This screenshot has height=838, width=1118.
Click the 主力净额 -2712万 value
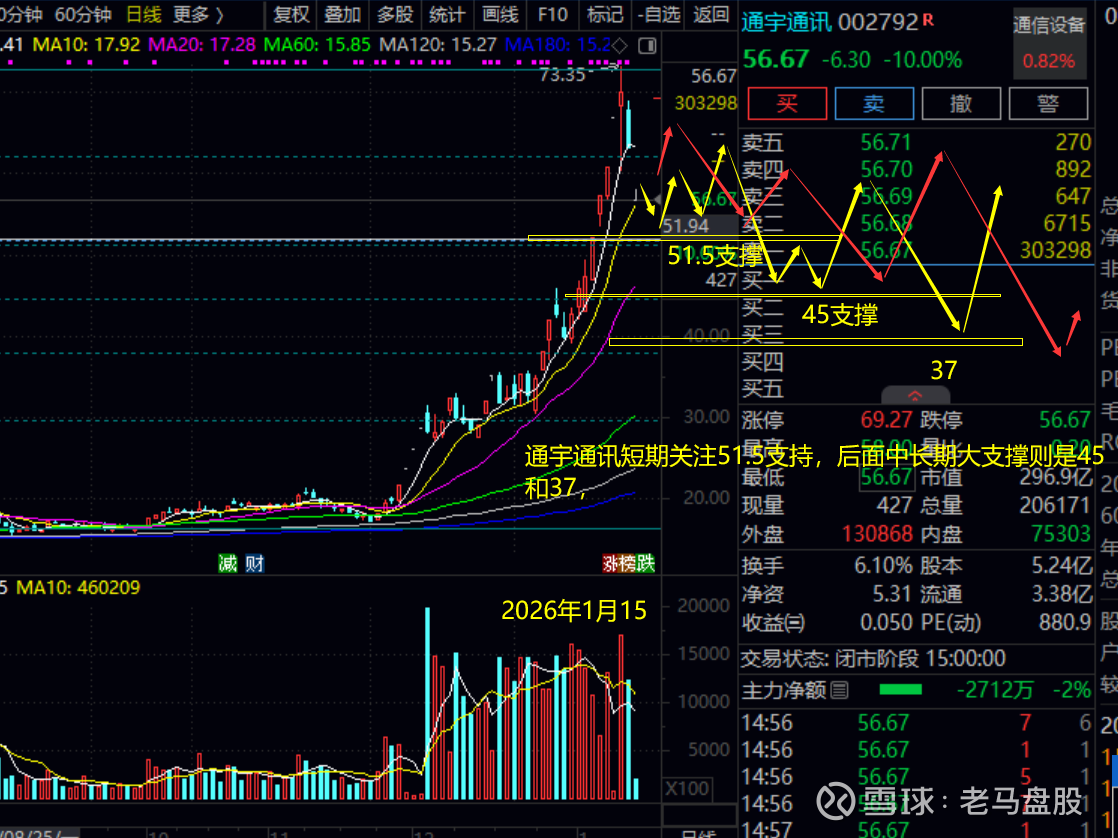pyautogui.click(x=993, y=690)
